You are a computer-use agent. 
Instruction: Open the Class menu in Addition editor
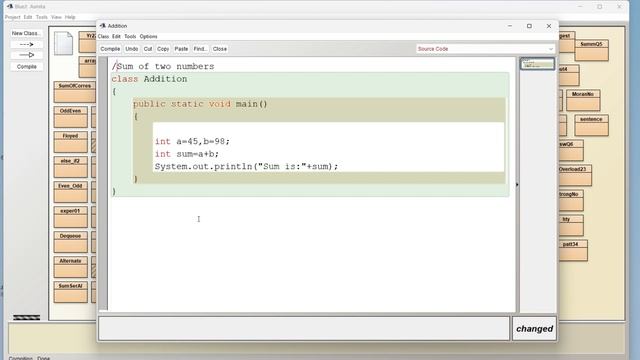coord(104,36)
